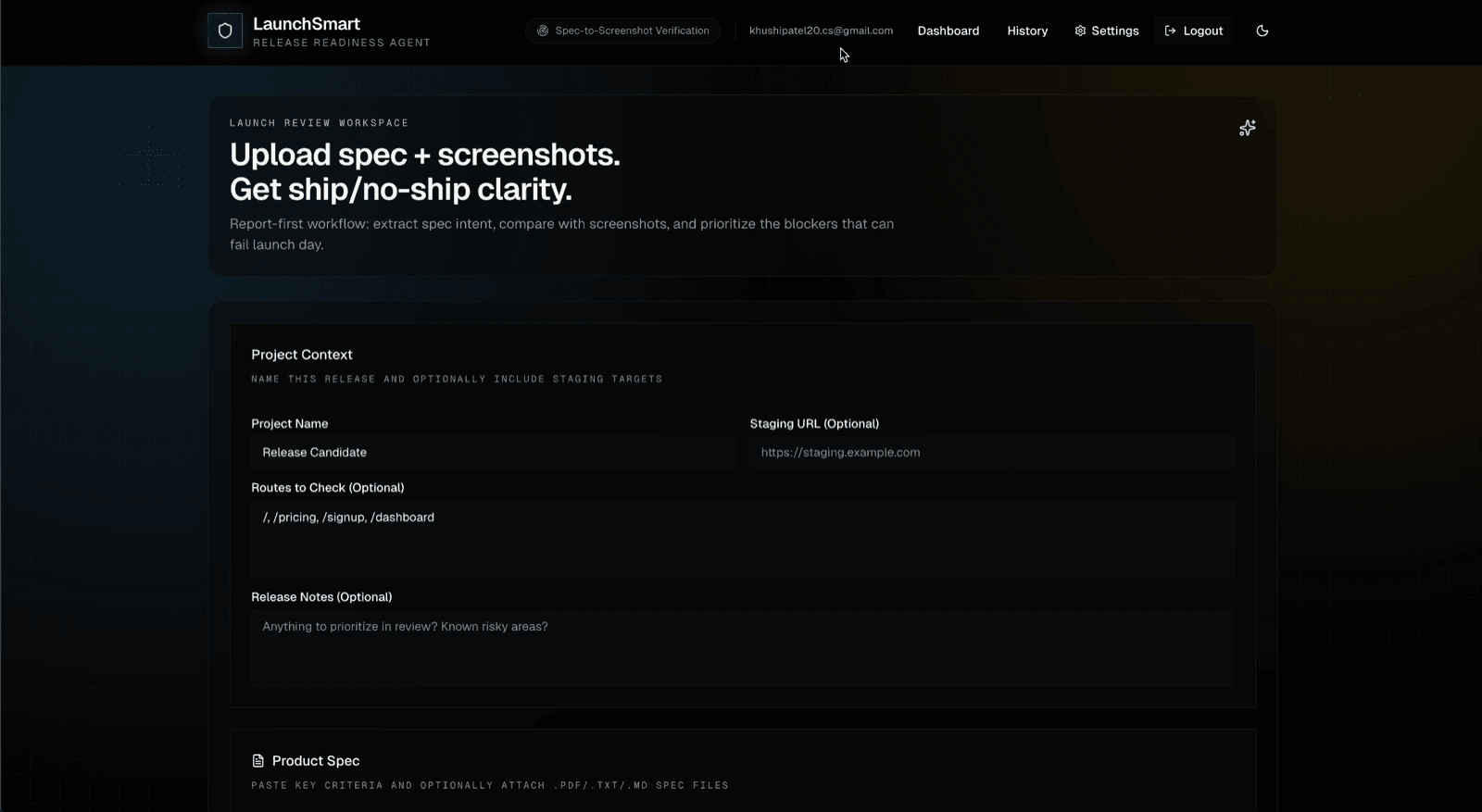The width and height of the screenshot is (1482, 812).
Task: Toggle dark mode with the moon icon
Action: click(x=1262, y=31)
